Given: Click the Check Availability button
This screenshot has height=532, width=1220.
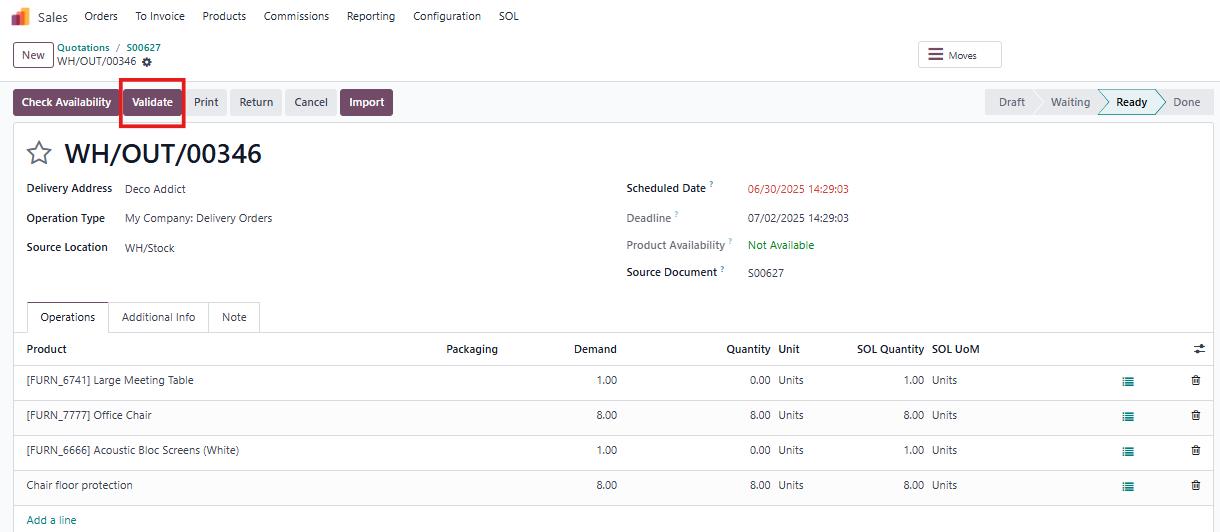Looking at the screenshot, I should coord(66,102).
